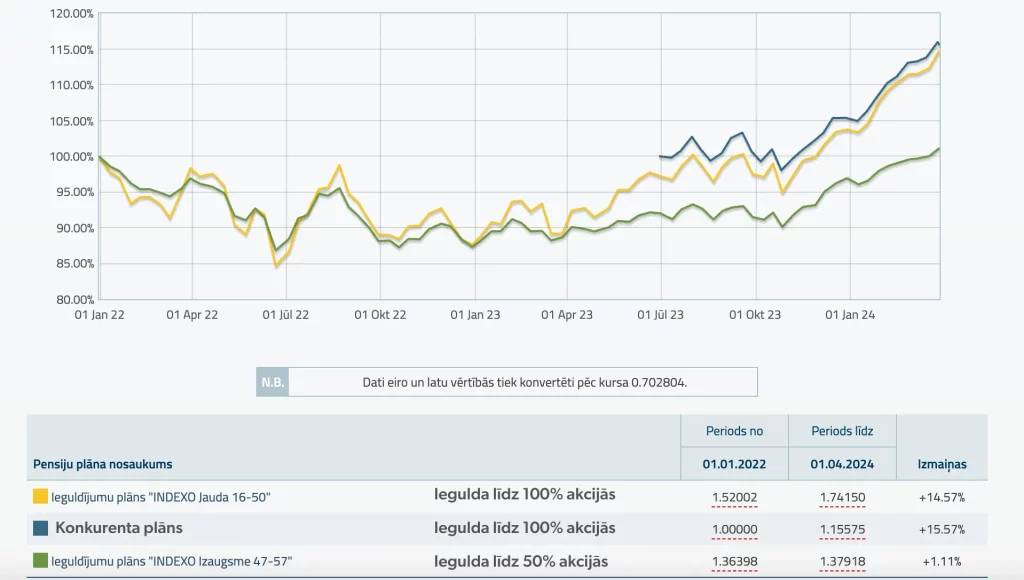Click the blue Konkurenta plāns color swatch
The height and width of the screenshot is (580, 1024).
point(40,528)
